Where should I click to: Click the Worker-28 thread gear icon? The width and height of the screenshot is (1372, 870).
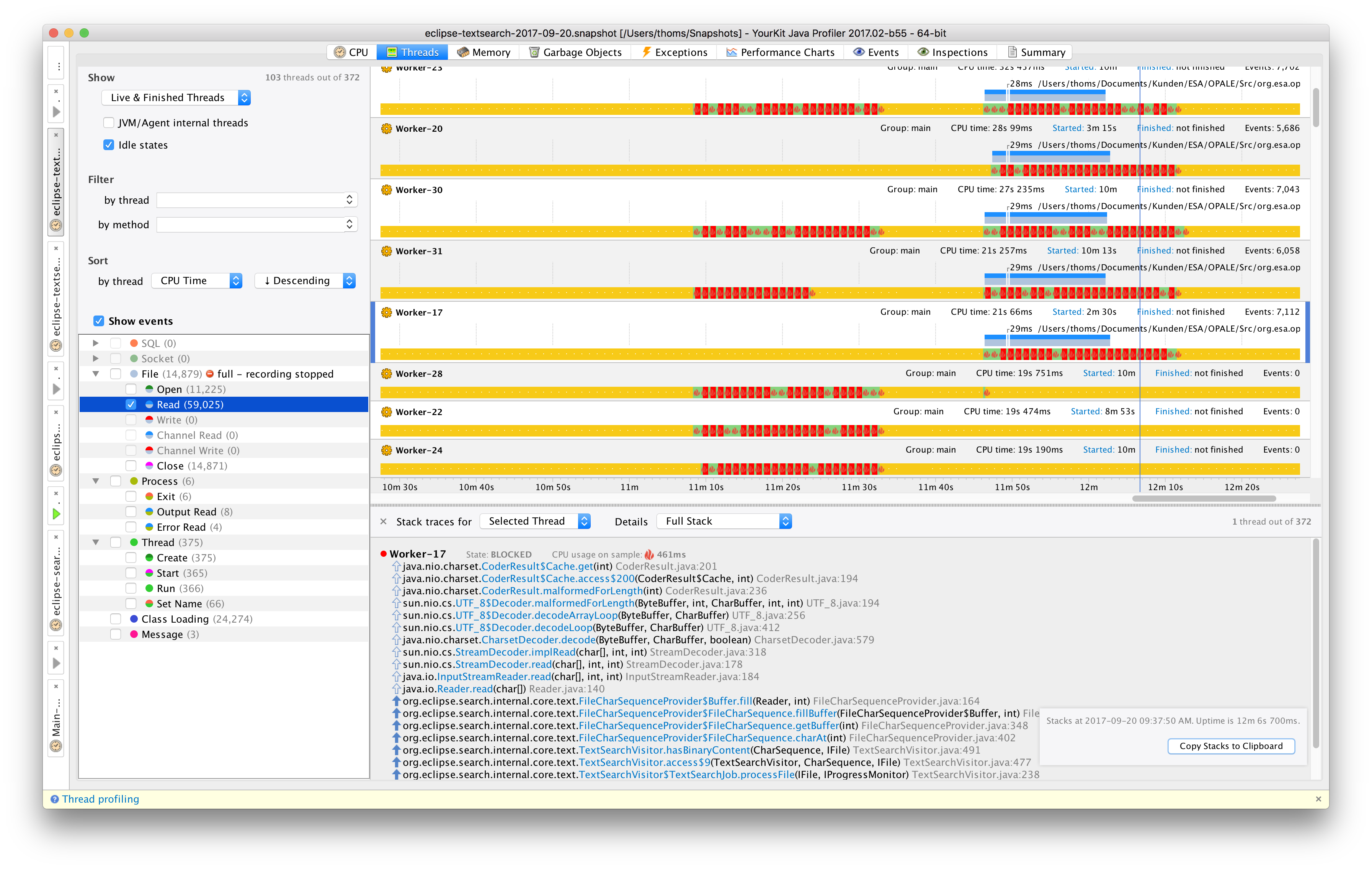[x=386, y=373]
